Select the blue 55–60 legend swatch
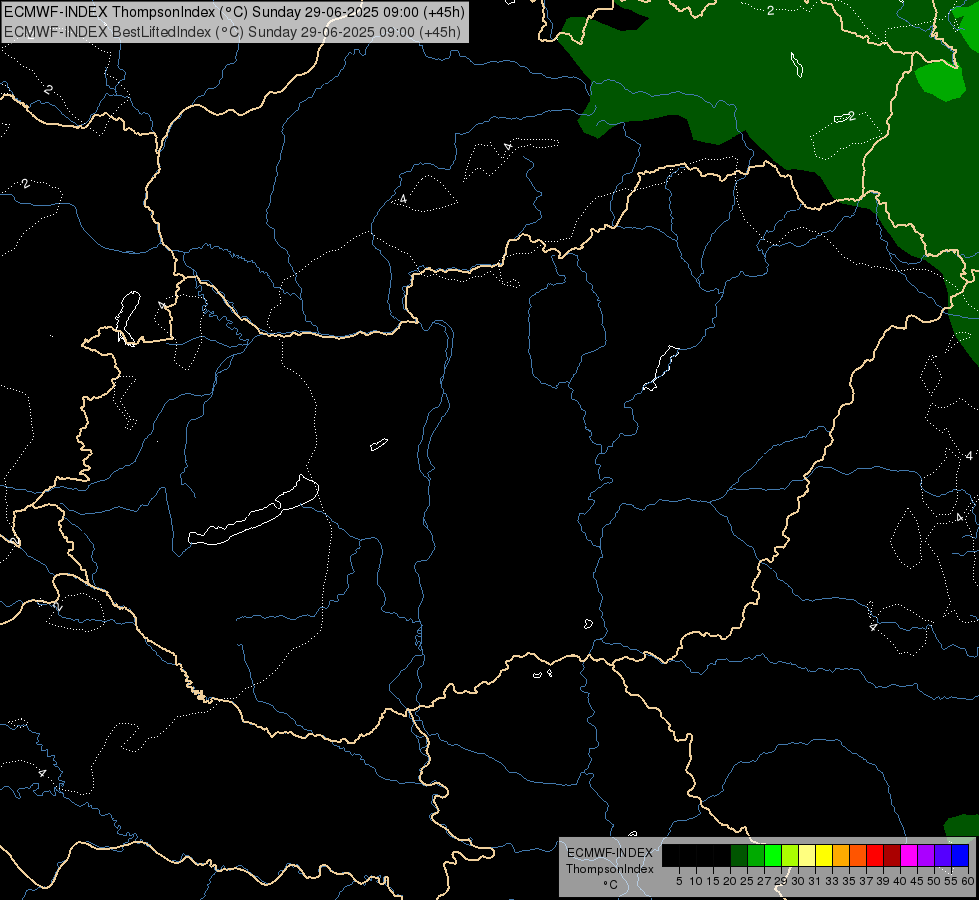Viewport: 979px width, 900px height. click(960, 855)
